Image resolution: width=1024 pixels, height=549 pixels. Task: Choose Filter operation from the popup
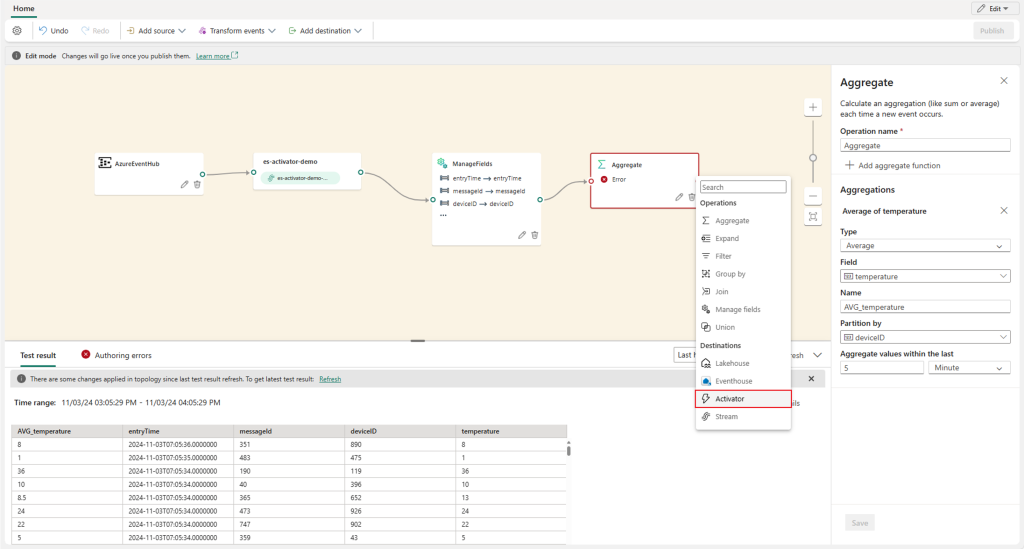743,256
